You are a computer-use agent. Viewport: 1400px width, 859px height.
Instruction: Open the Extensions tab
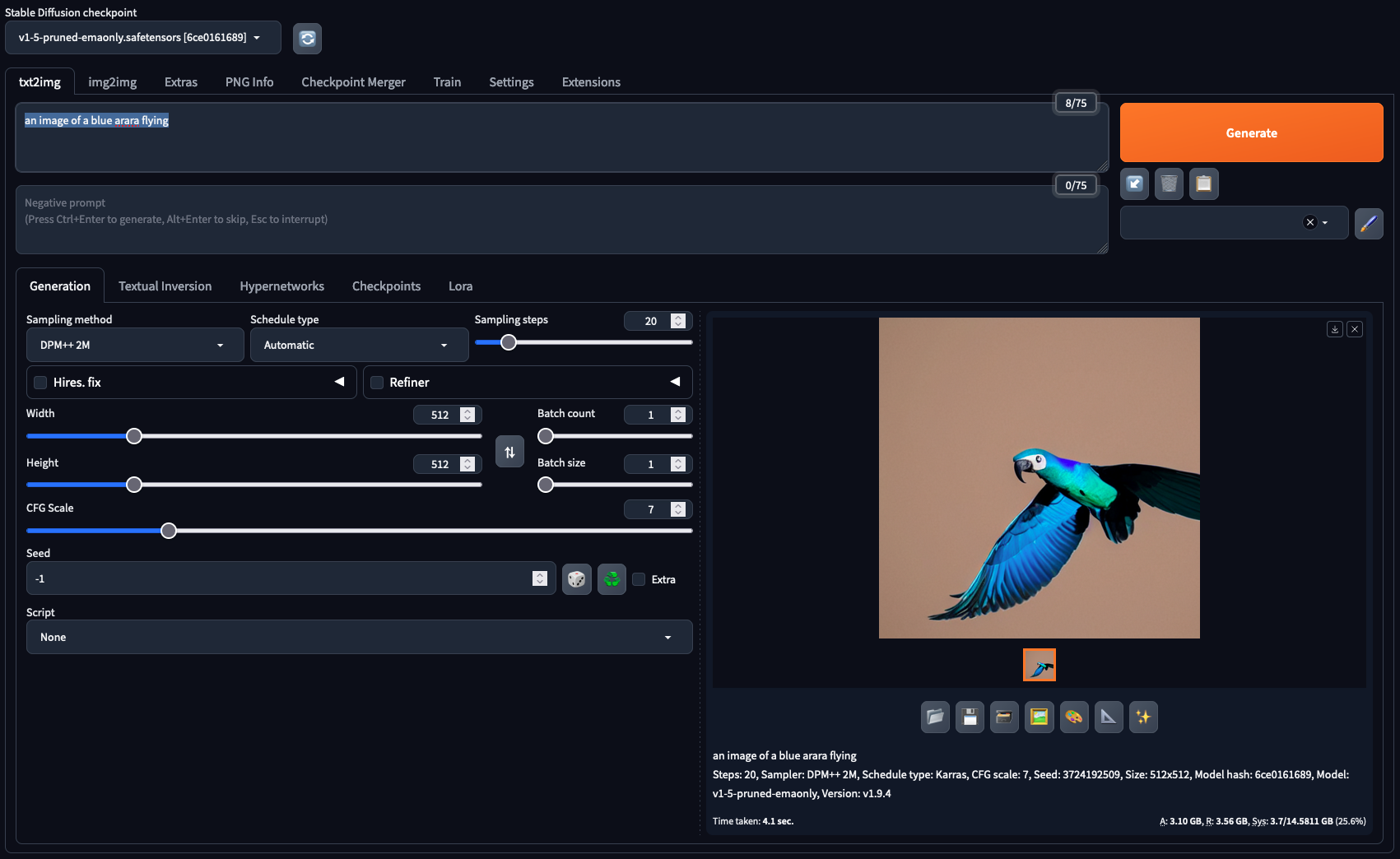click(x=591, y=82)
